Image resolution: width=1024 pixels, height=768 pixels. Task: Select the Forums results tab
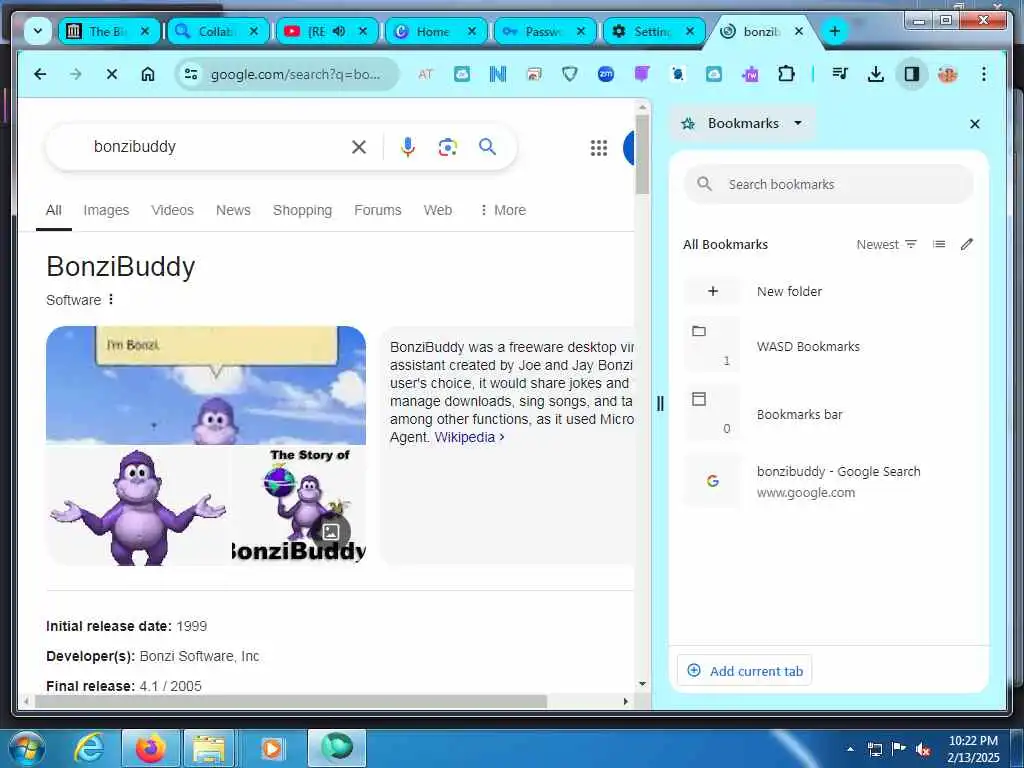click(x=377, y=210)
